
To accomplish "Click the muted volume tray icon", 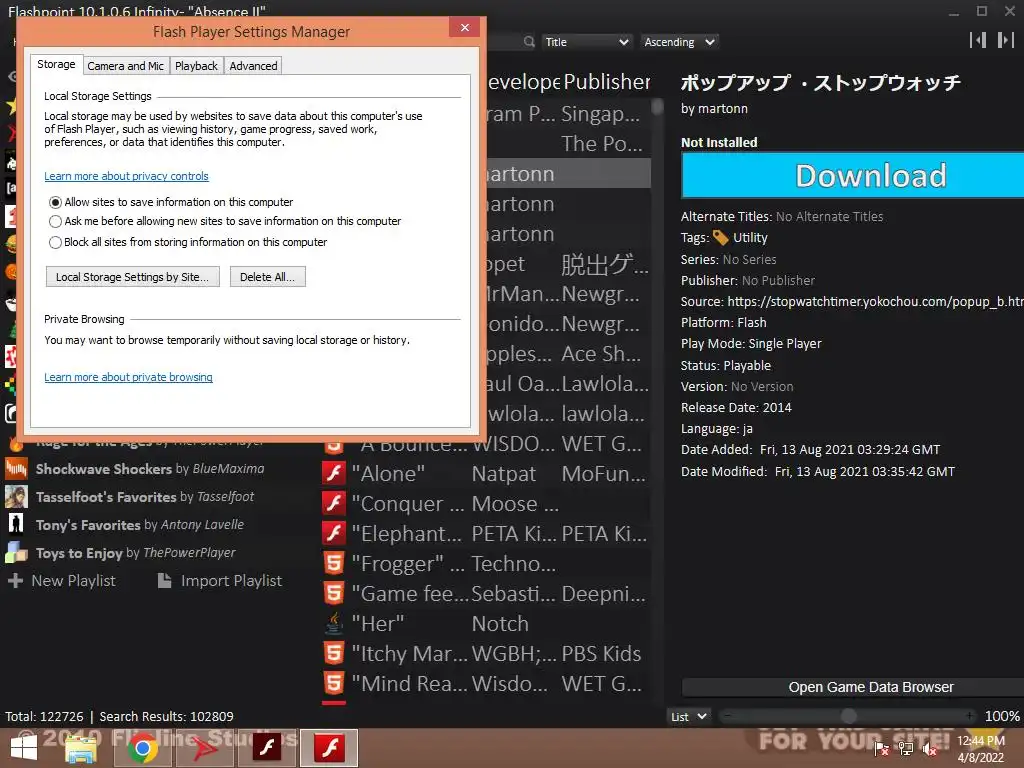I will point(931,749).
